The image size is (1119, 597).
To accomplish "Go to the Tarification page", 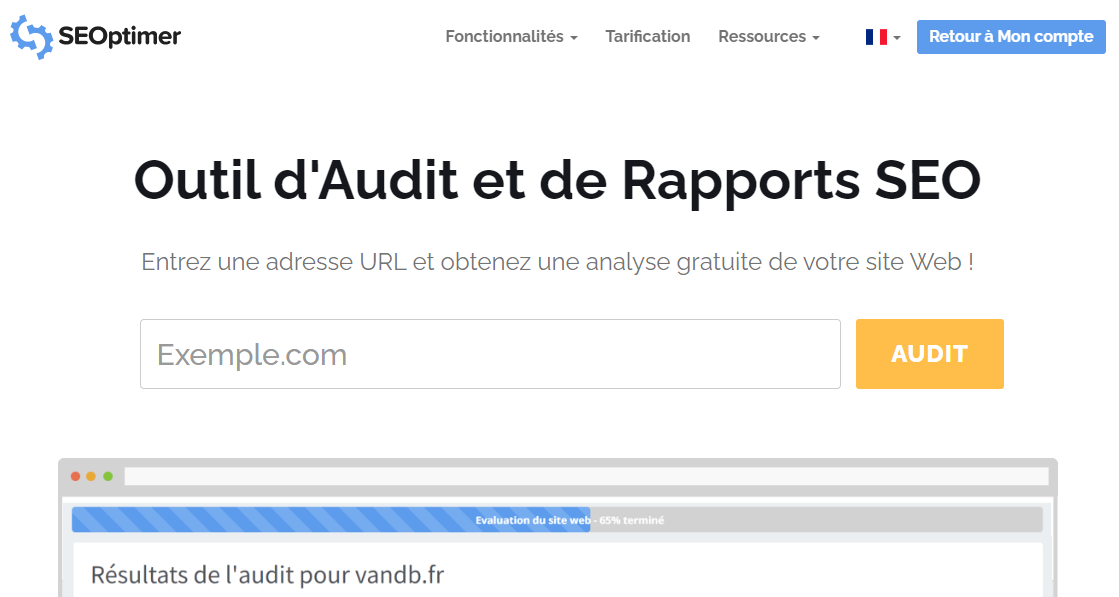I will click(647, 37).
